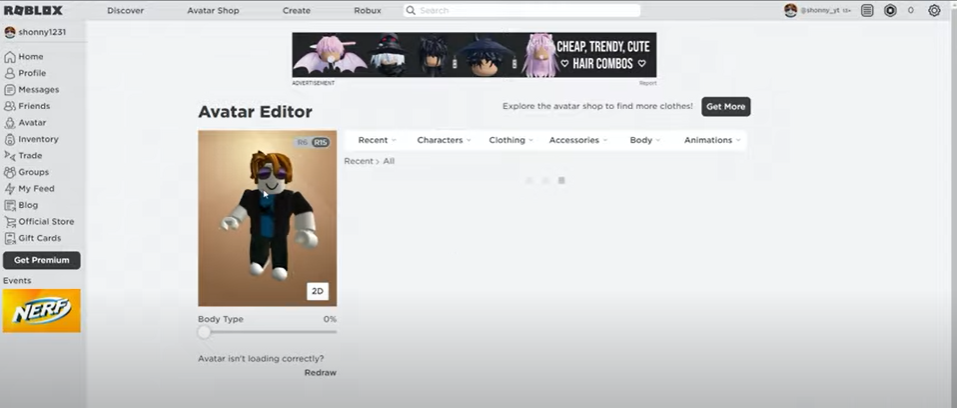
Task: Click the hair combos advertisement banner
Action: pyautogui.click(x=474, y=55)
